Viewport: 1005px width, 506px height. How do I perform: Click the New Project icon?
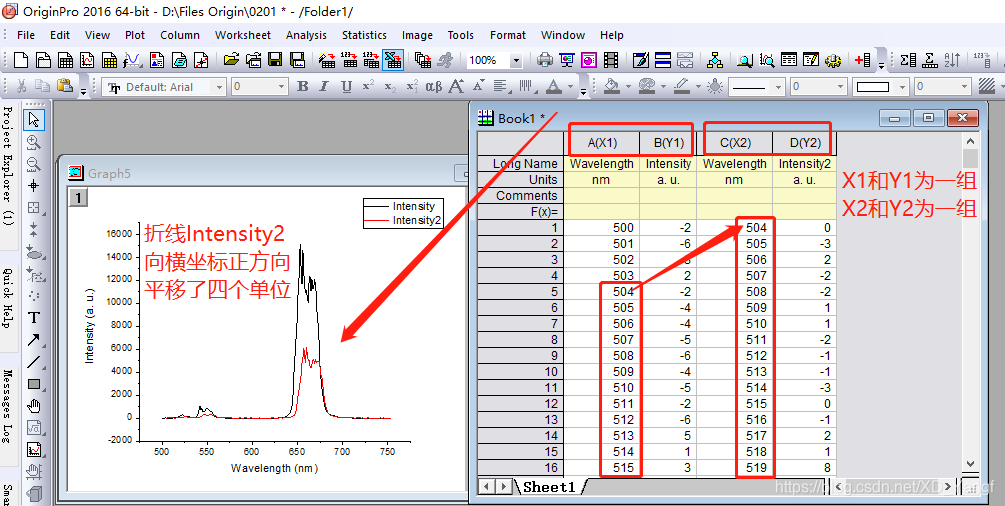click(x=21, y=60)
